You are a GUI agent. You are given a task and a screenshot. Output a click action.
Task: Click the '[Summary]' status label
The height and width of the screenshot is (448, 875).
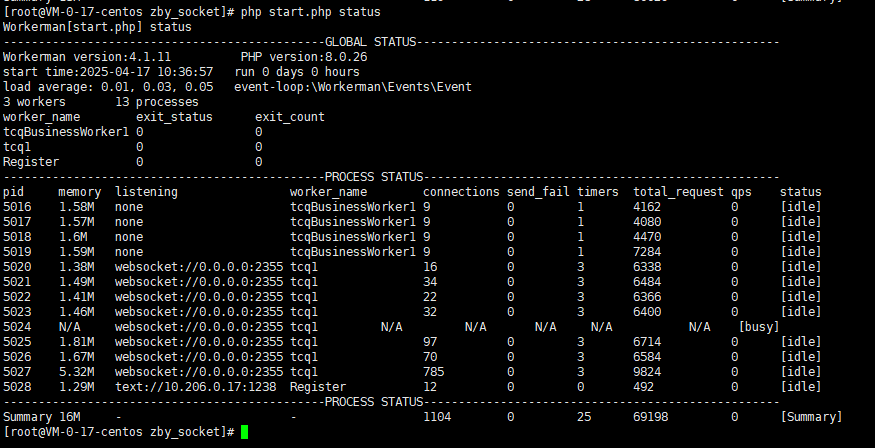(x=811, y=417)
